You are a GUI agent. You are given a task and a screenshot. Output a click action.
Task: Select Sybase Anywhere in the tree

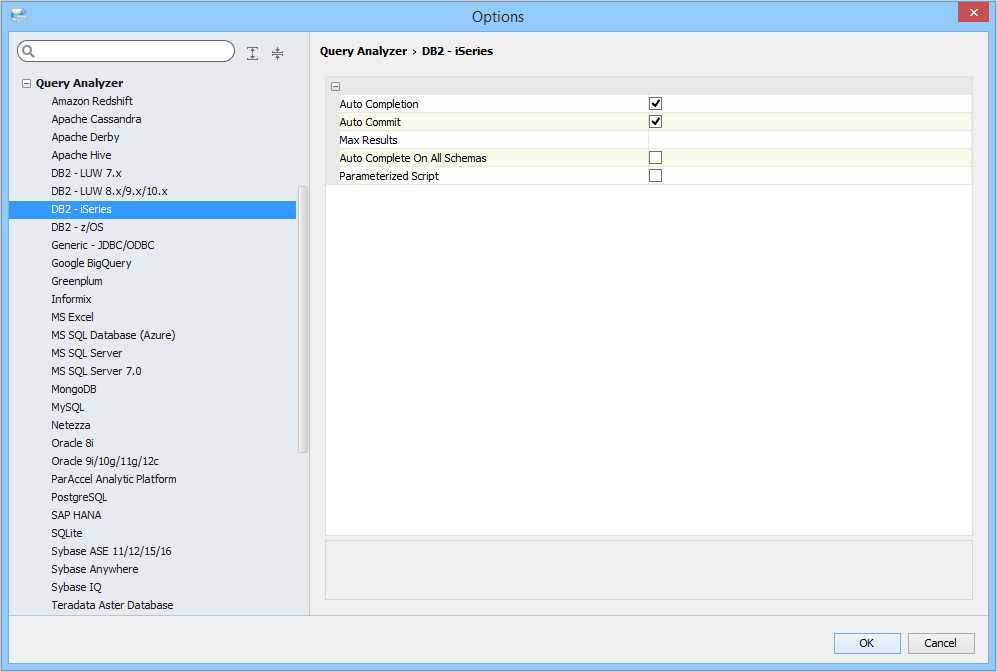point(95,570)
